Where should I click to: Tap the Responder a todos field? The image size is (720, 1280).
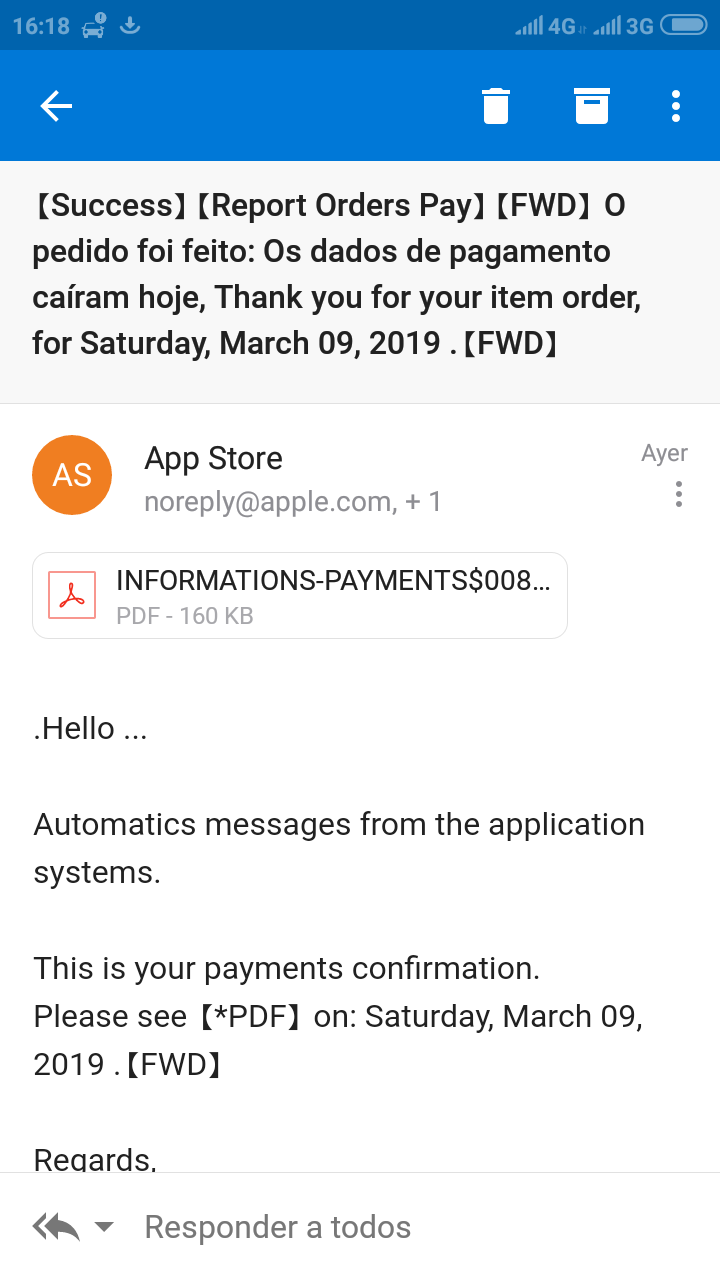pos(278,1227)
